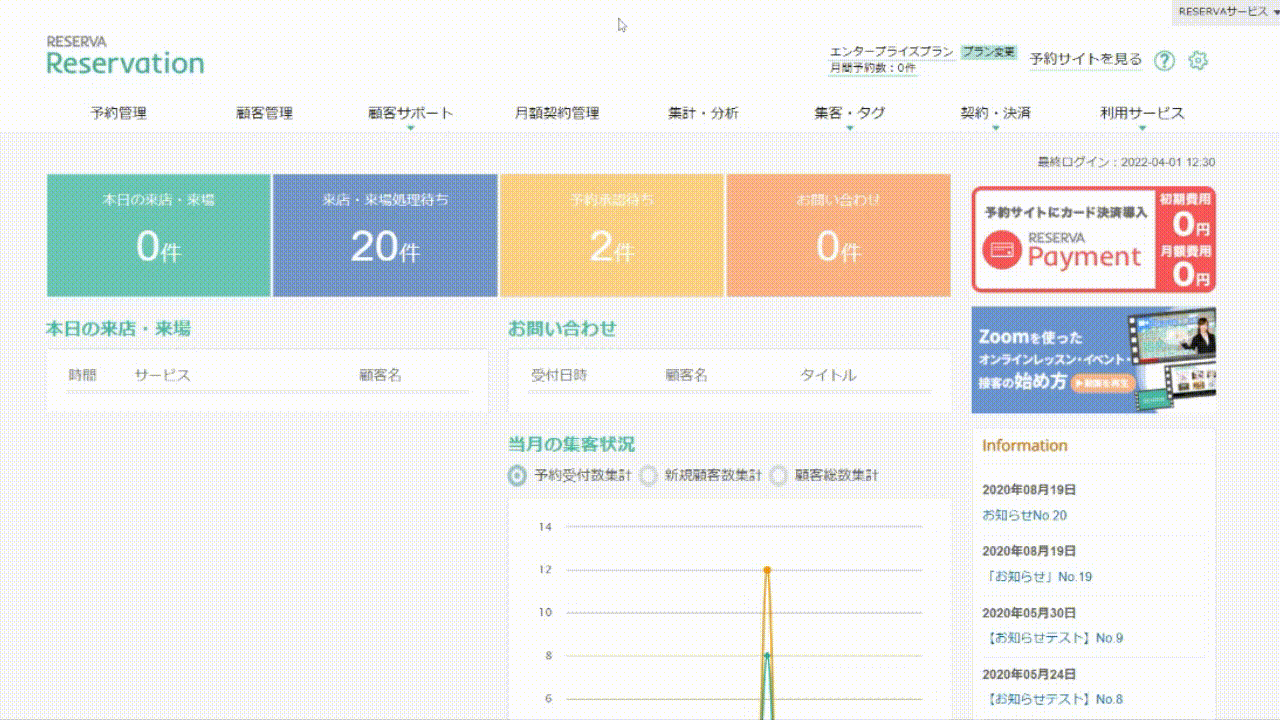Click the 受付日時 column header
Viewport: 1280px width, 720px height.
click(559, 375)
